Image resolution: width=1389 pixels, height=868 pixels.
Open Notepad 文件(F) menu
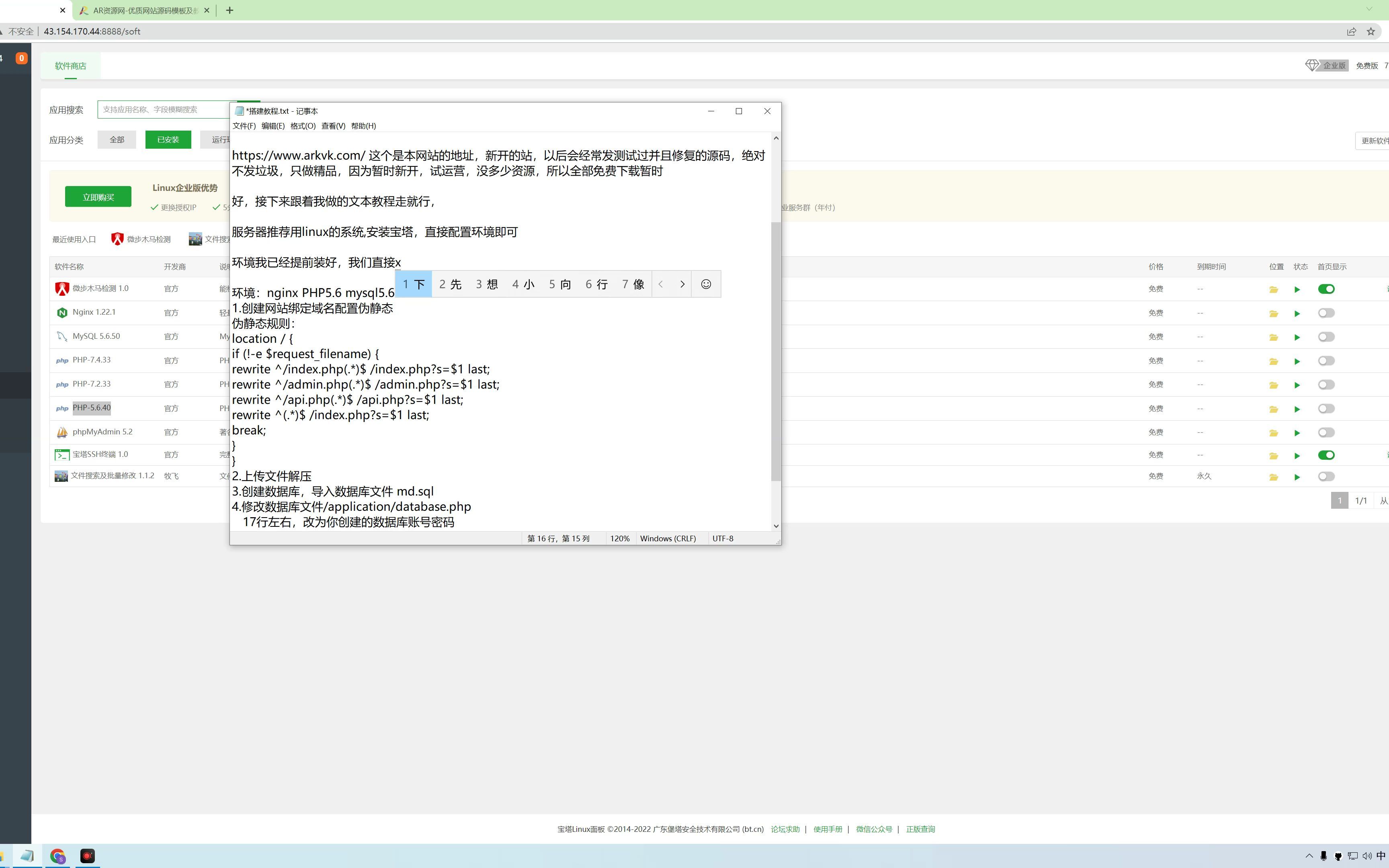(244, 126)
